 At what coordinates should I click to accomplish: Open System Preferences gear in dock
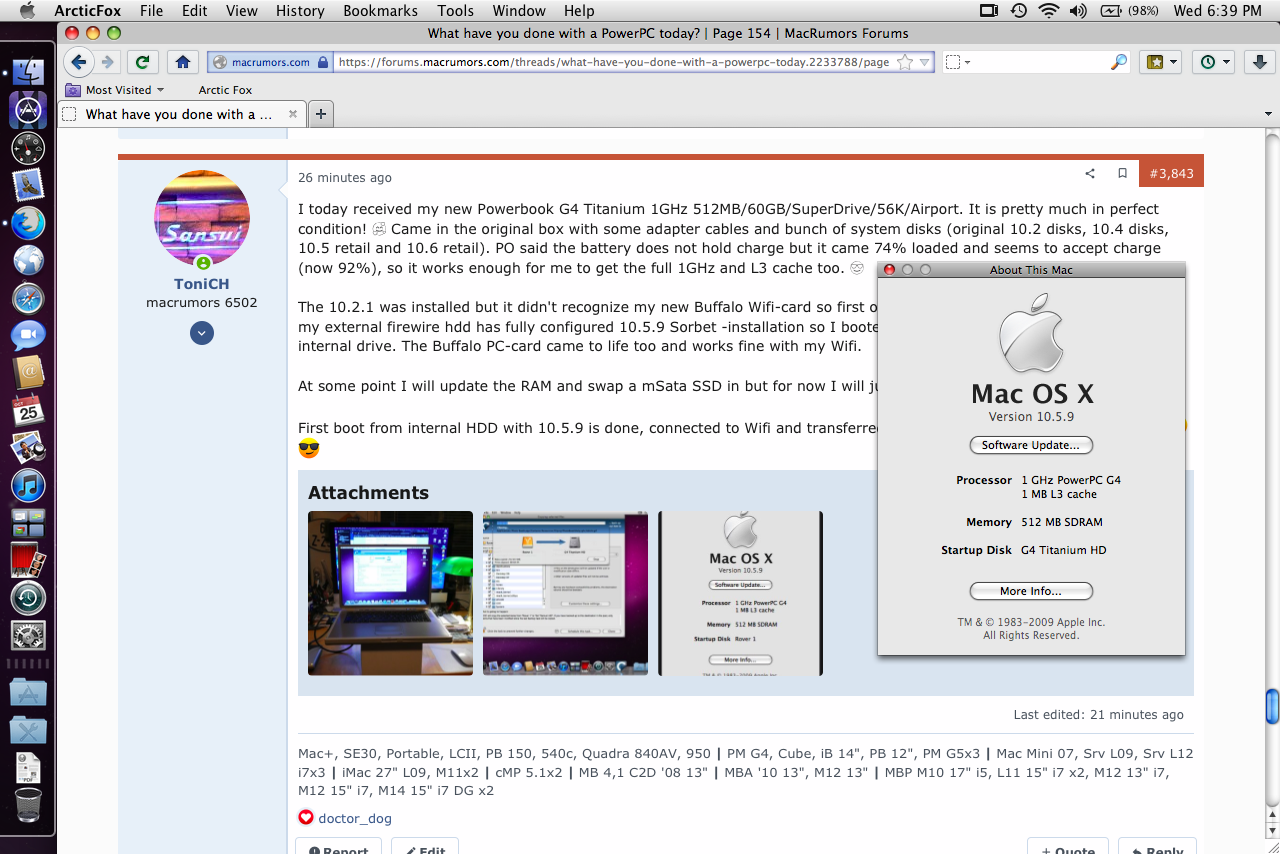28,635
